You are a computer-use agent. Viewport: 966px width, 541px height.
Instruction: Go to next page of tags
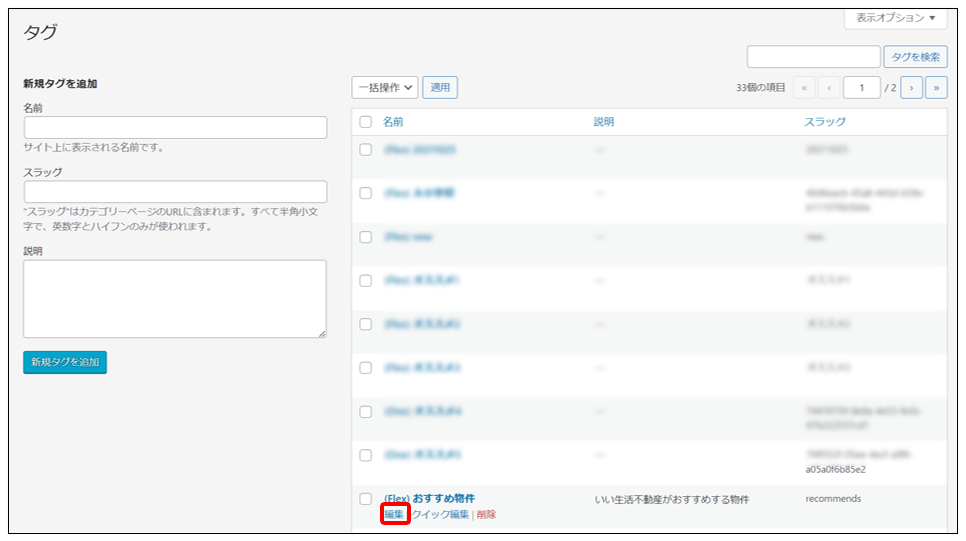[x=911, y=88]
